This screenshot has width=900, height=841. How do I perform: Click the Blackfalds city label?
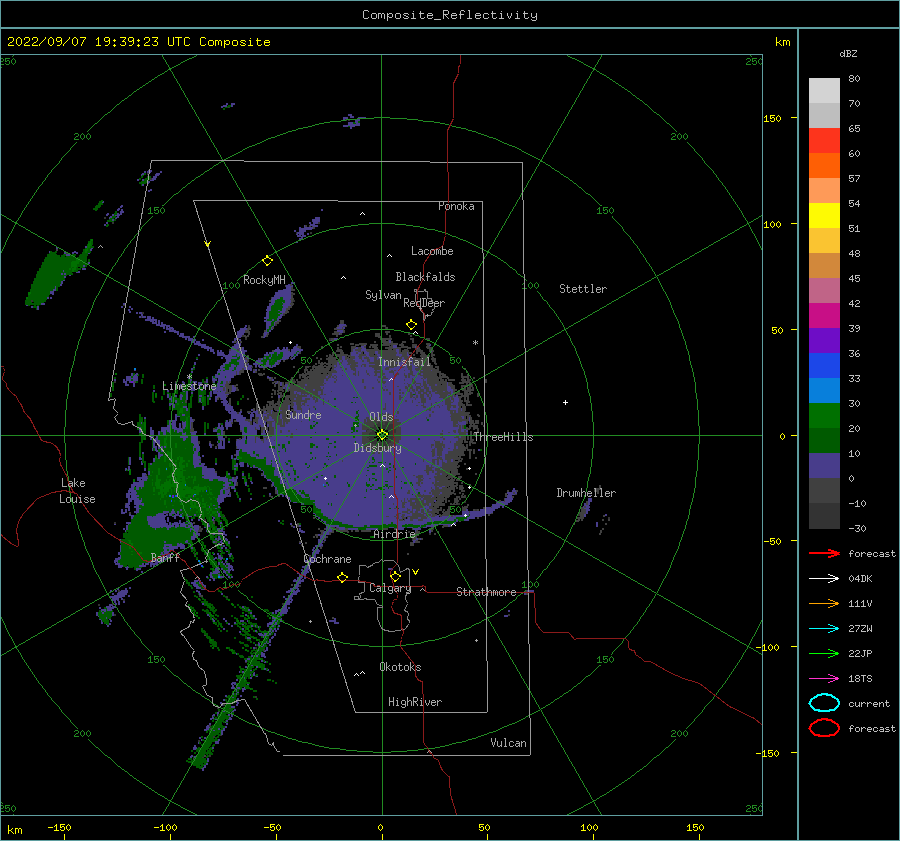425,277
